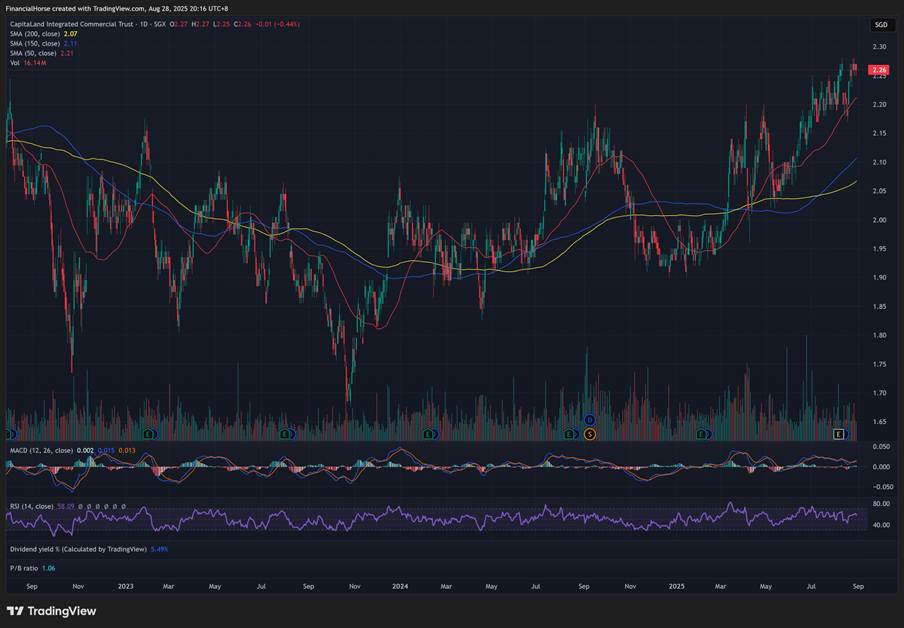Click the blue dividend 'D' marker
Screen dimensions: 904x628
pyautogui.click(x=589, y=420)
